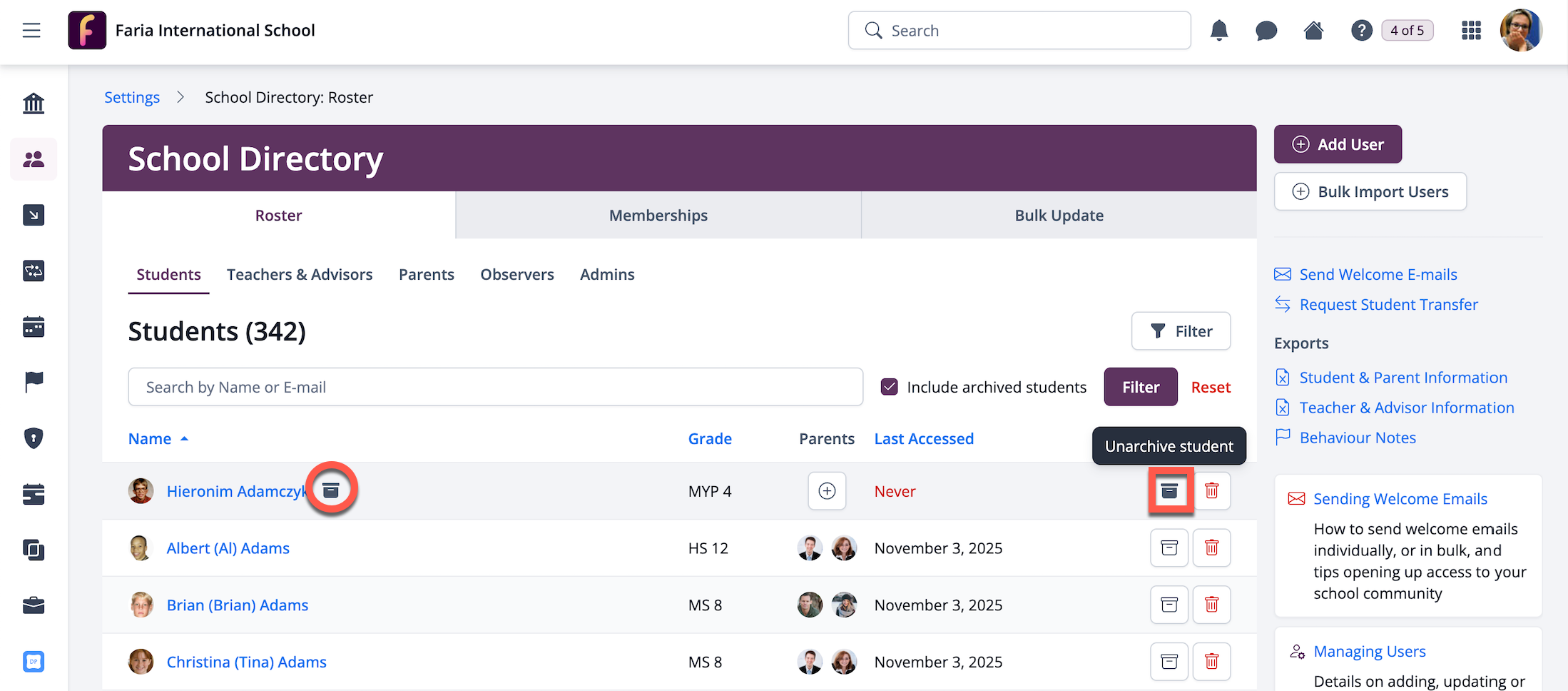Open the user profile avatar menu
Viewport: 1568px width, 691px height.
pos(1521,31)
